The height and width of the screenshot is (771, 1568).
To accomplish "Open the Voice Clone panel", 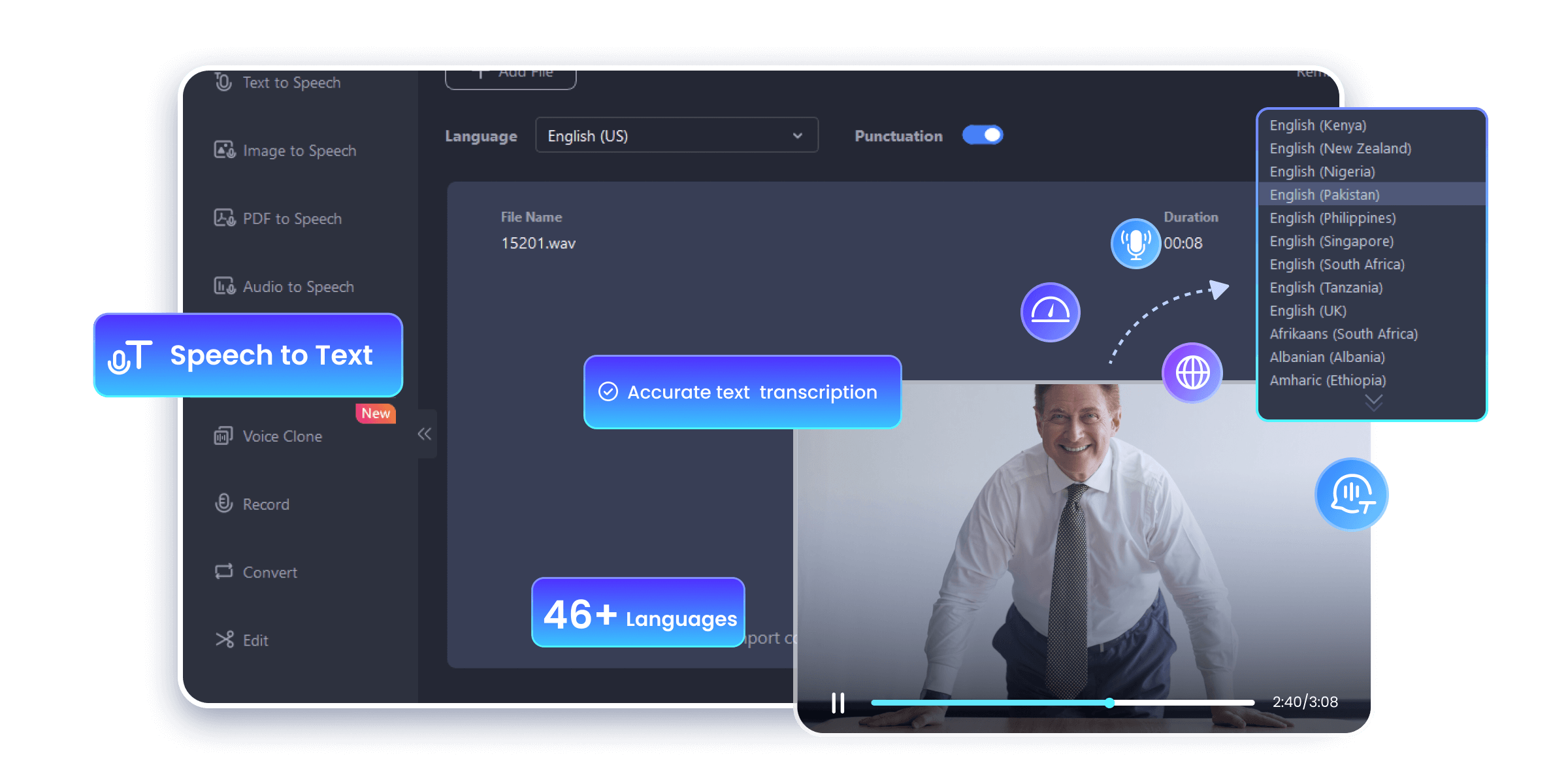I will [x=280, y=437].
